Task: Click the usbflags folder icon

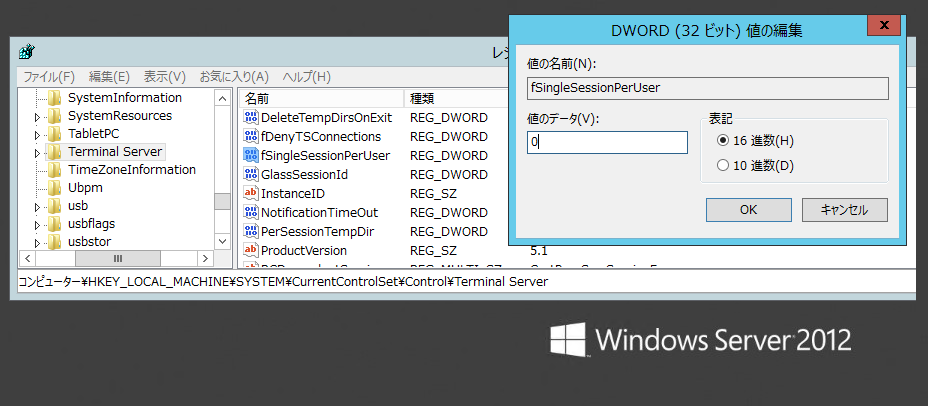Action: point(54,224)
